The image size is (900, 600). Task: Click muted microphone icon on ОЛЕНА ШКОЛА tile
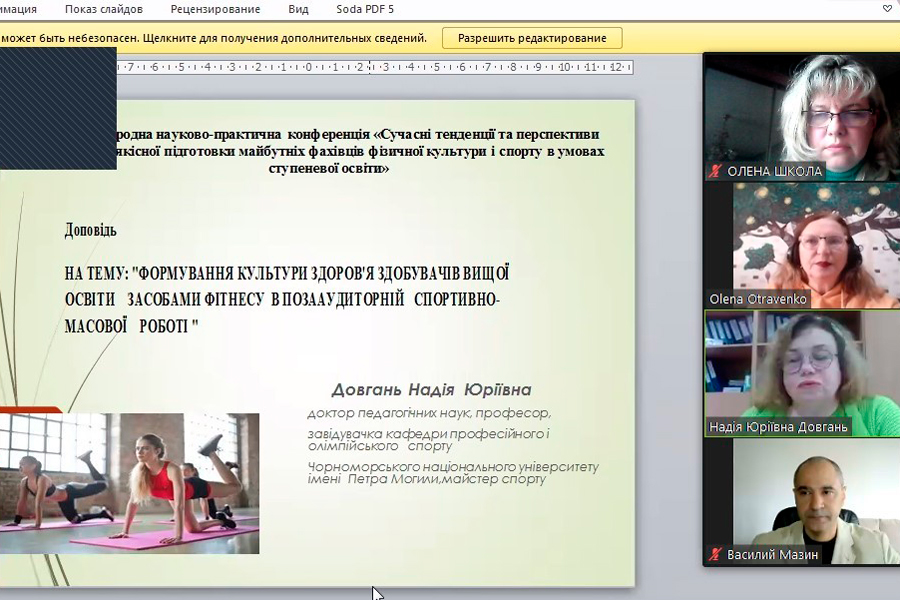(715, 171)
